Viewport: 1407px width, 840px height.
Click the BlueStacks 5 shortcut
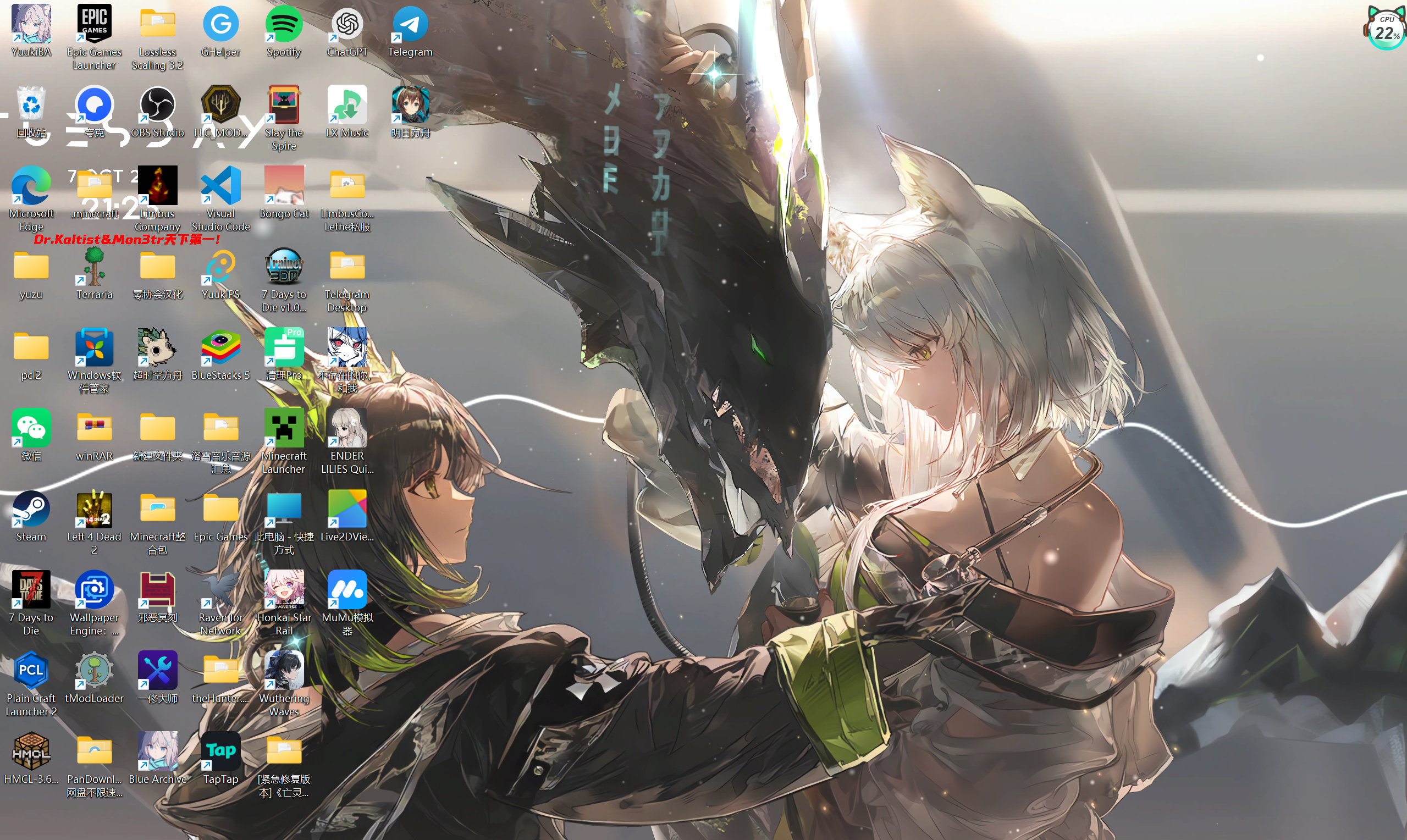[x=220, y=347]
